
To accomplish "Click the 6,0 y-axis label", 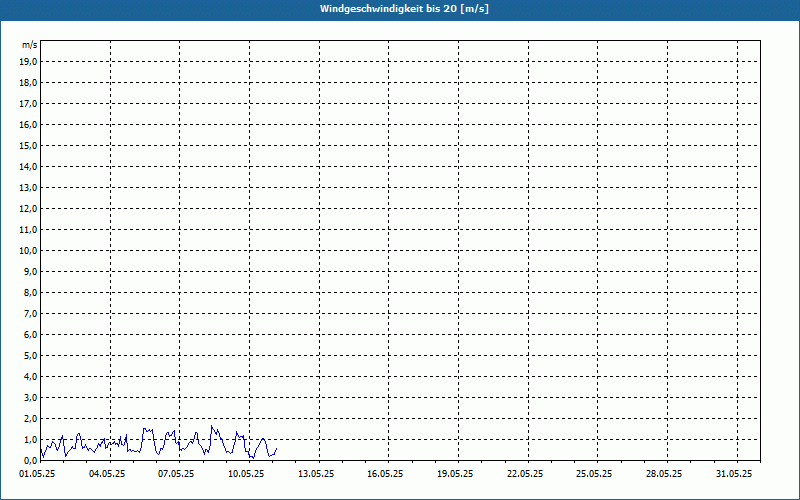I will point(30,335).
